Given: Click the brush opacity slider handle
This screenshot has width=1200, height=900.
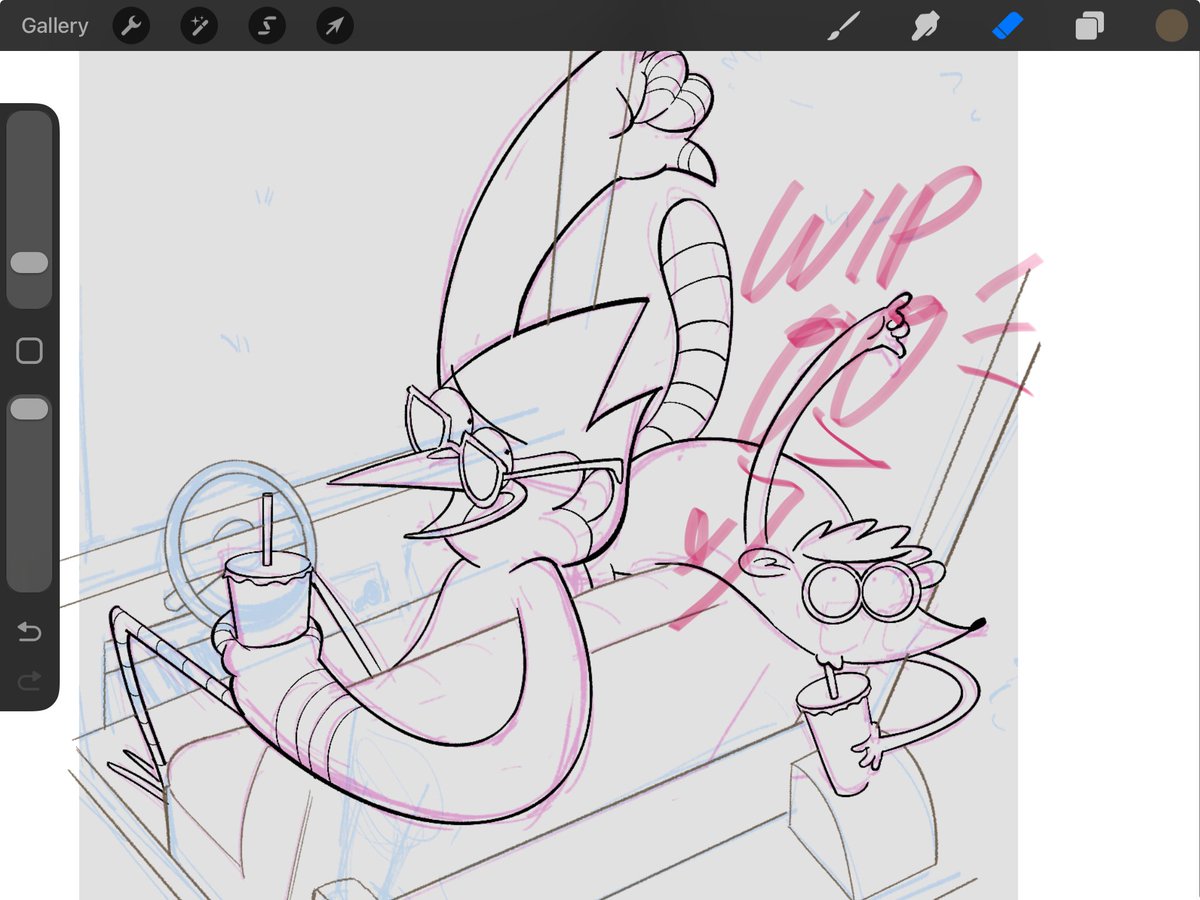Looking at the screenshot, I should click(29, 409).
